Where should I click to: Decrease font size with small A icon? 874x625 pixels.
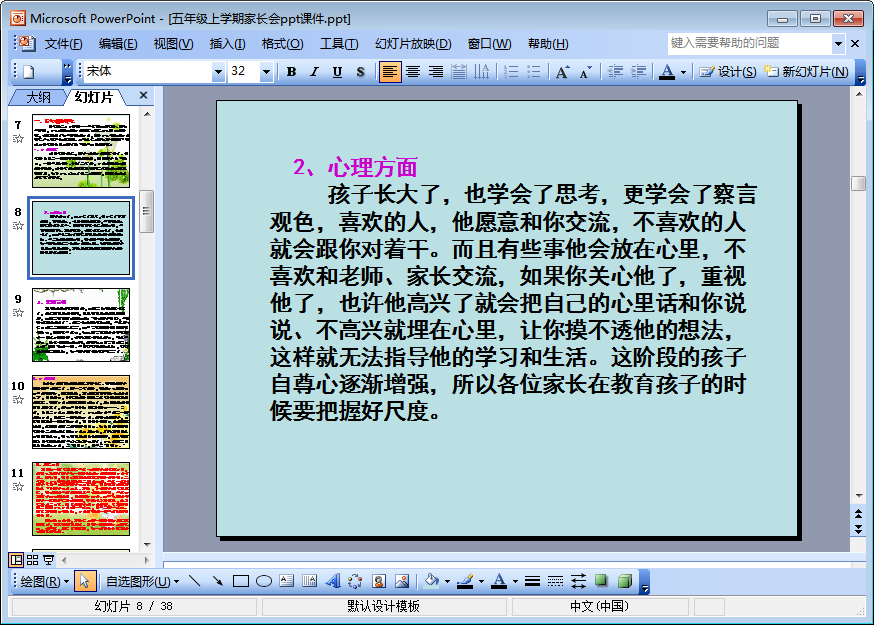[586, 71]
